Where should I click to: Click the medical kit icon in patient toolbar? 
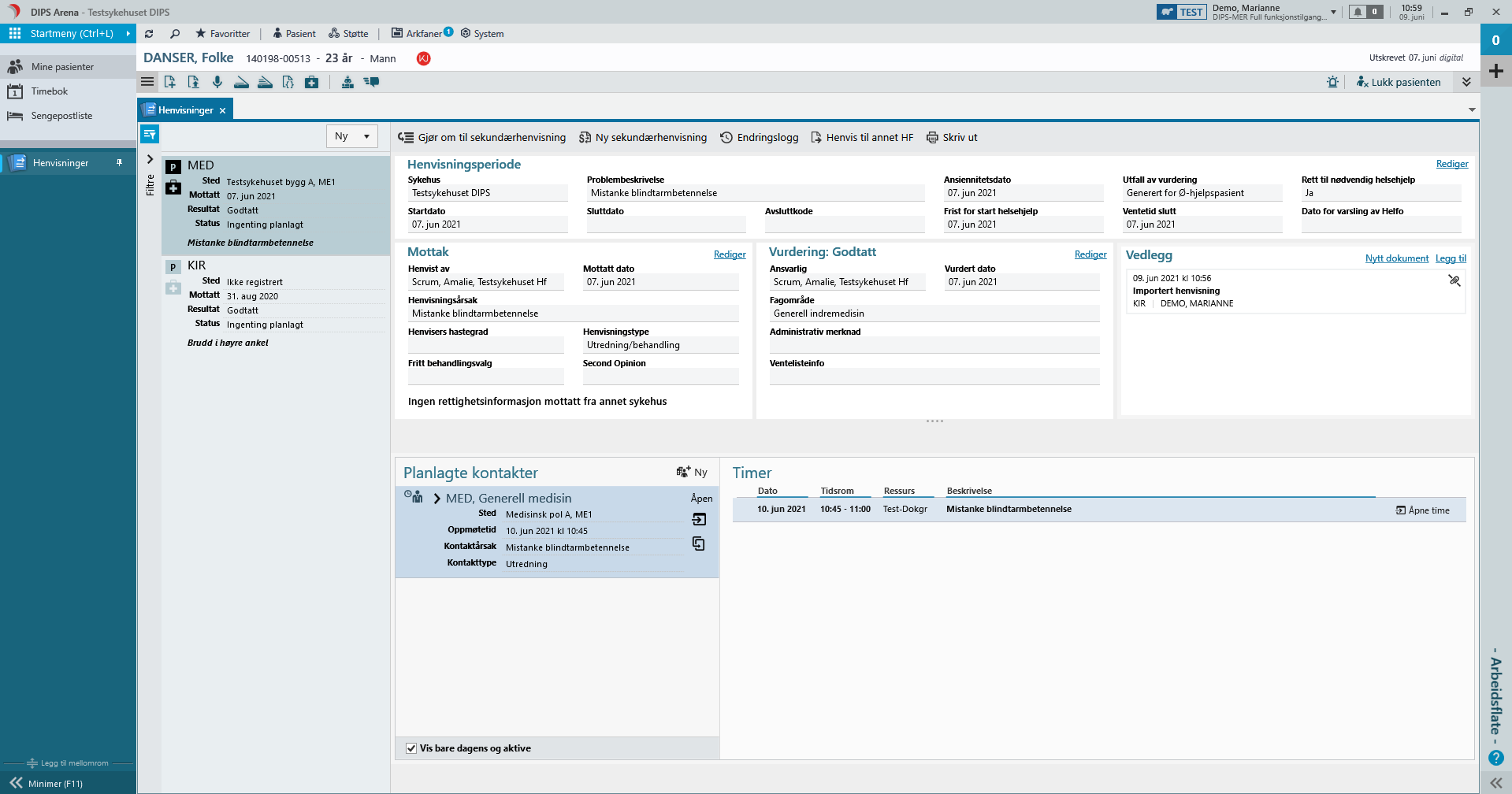312,82
